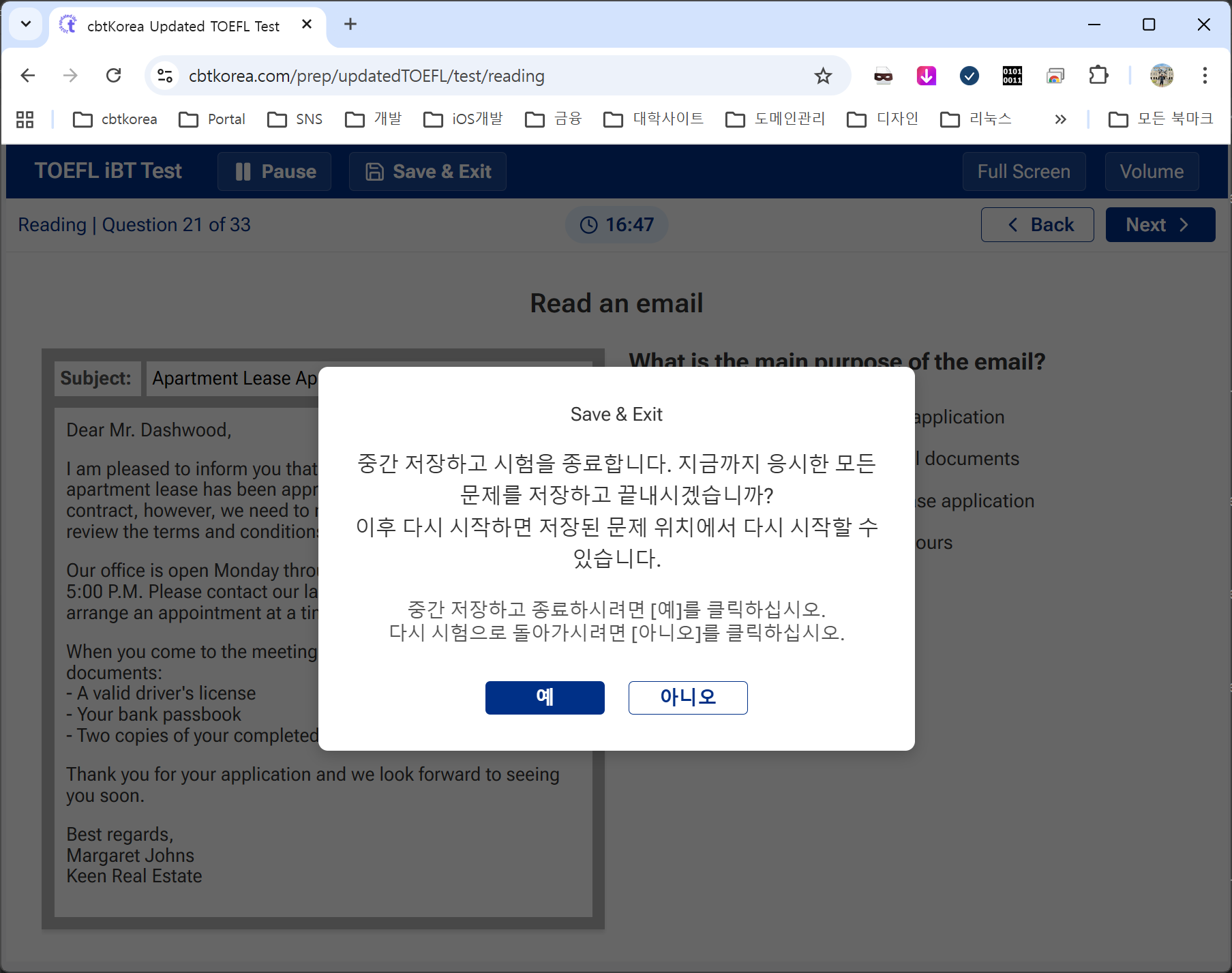1232x973 pixels.
Task: Click the blue checkmark extension icon
Action: [969, 76]
